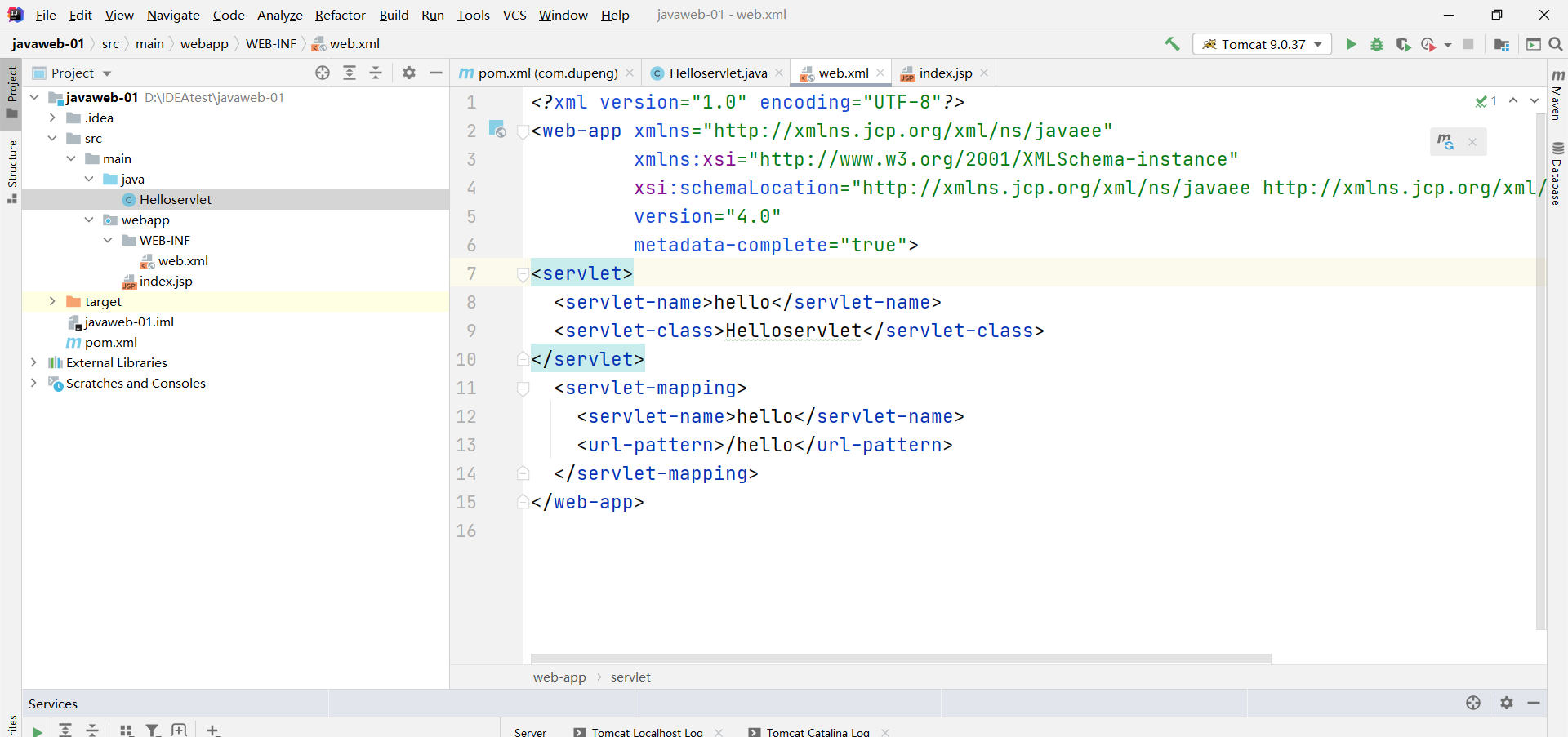Select index.jsp in the project tree
This screenshot has width=1568, height=737.
point(166,281)
